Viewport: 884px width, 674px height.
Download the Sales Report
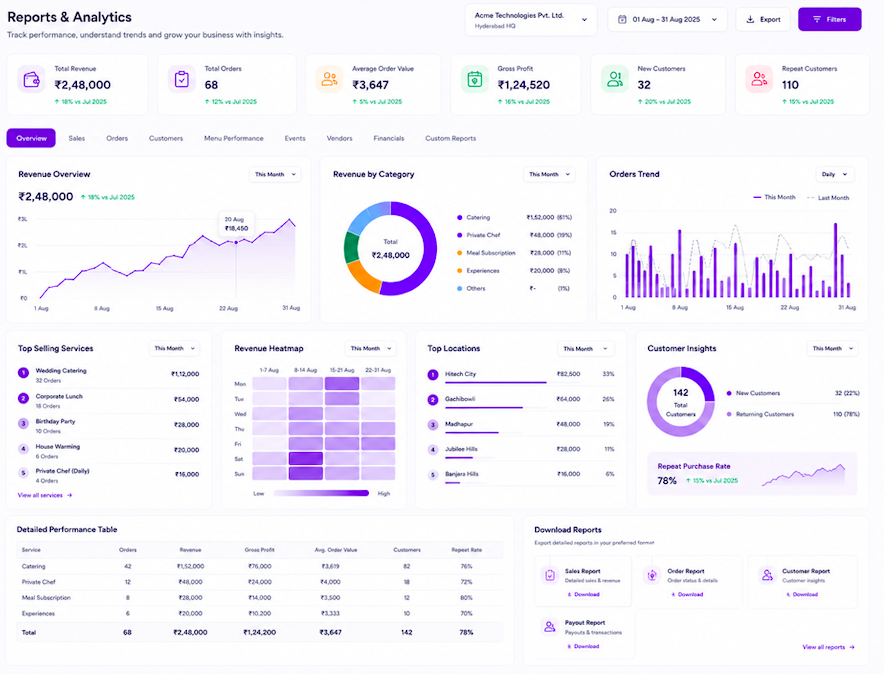(584, 595)
